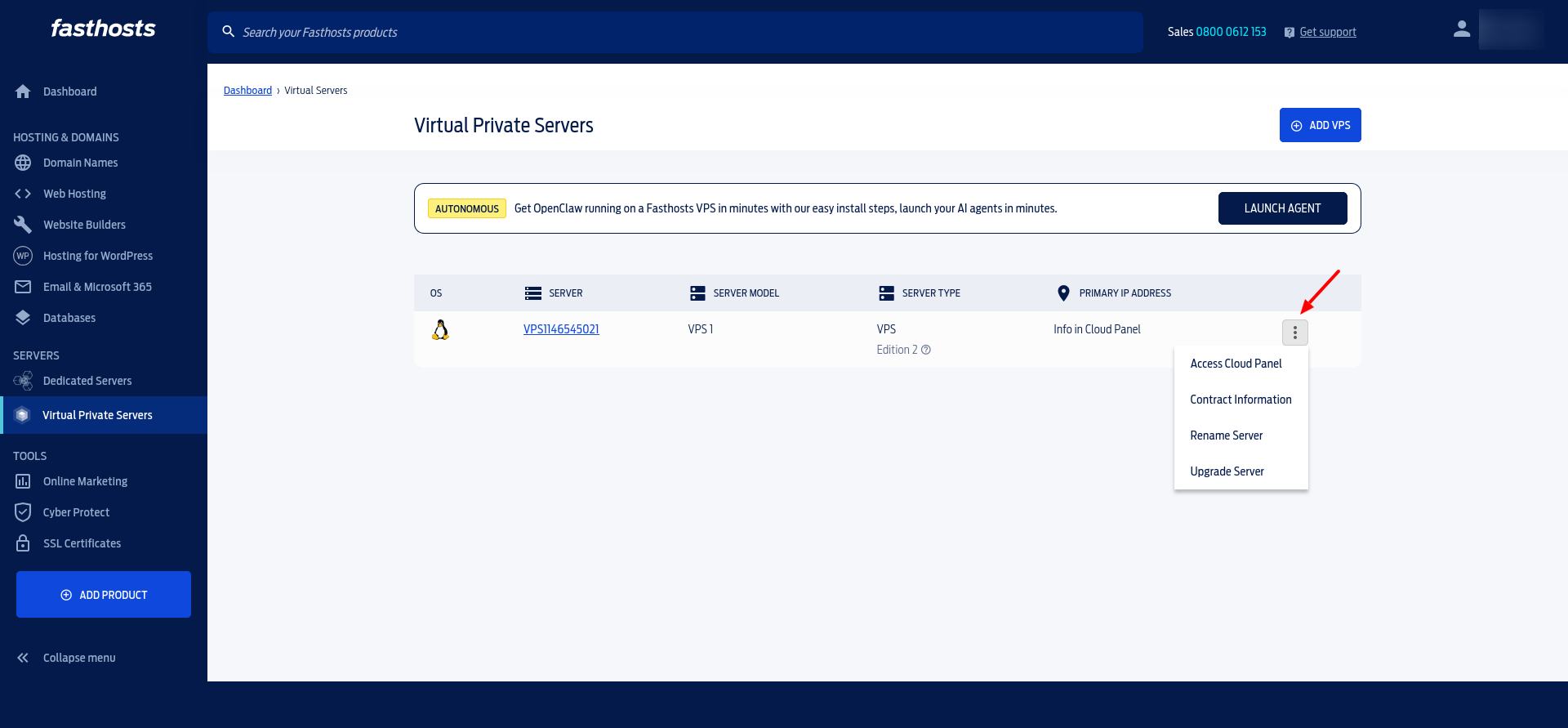Click the ADD PRODUCT button
The width and height of the screenshot is (1568, 728).
pyautogui.click(x=104, y=595)
